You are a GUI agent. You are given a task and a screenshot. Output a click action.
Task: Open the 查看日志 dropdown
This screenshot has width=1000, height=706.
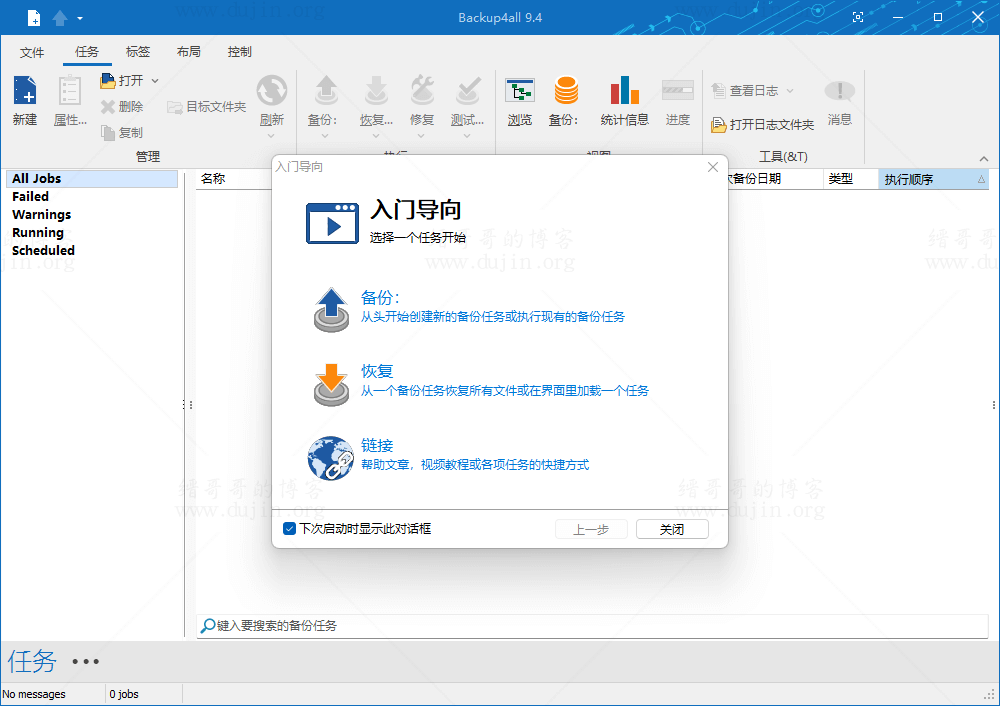point(788,90)
